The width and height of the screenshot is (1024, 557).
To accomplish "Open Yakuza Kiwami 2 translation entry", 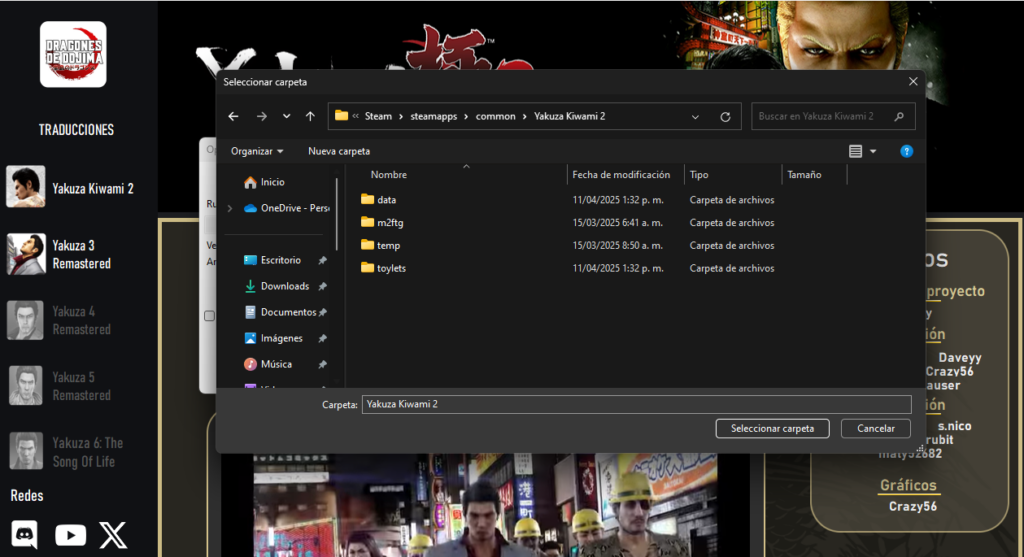I will [72, 188].
